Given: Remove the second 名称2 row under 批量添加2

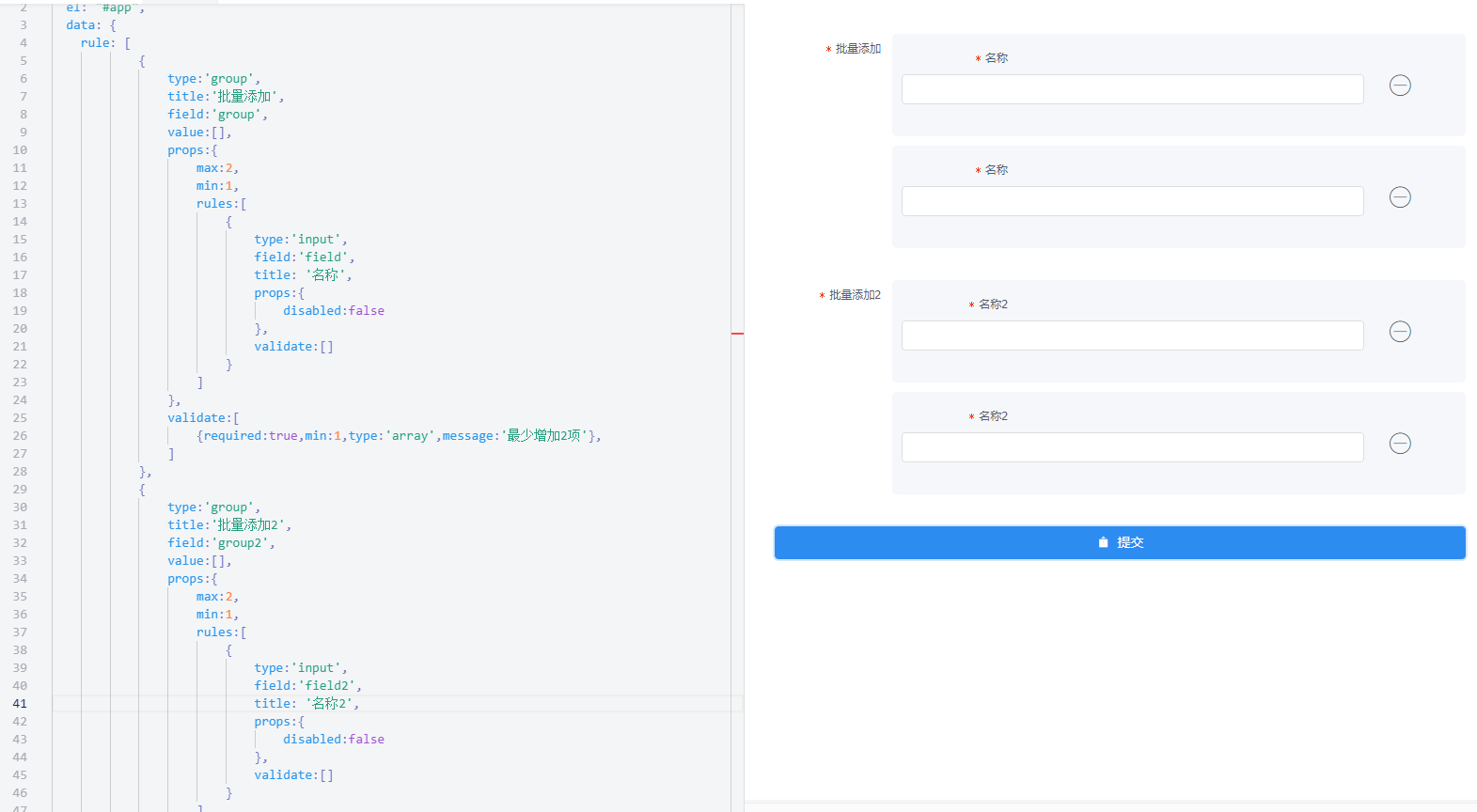Looking at the screenshot, I should (1400, 444).
